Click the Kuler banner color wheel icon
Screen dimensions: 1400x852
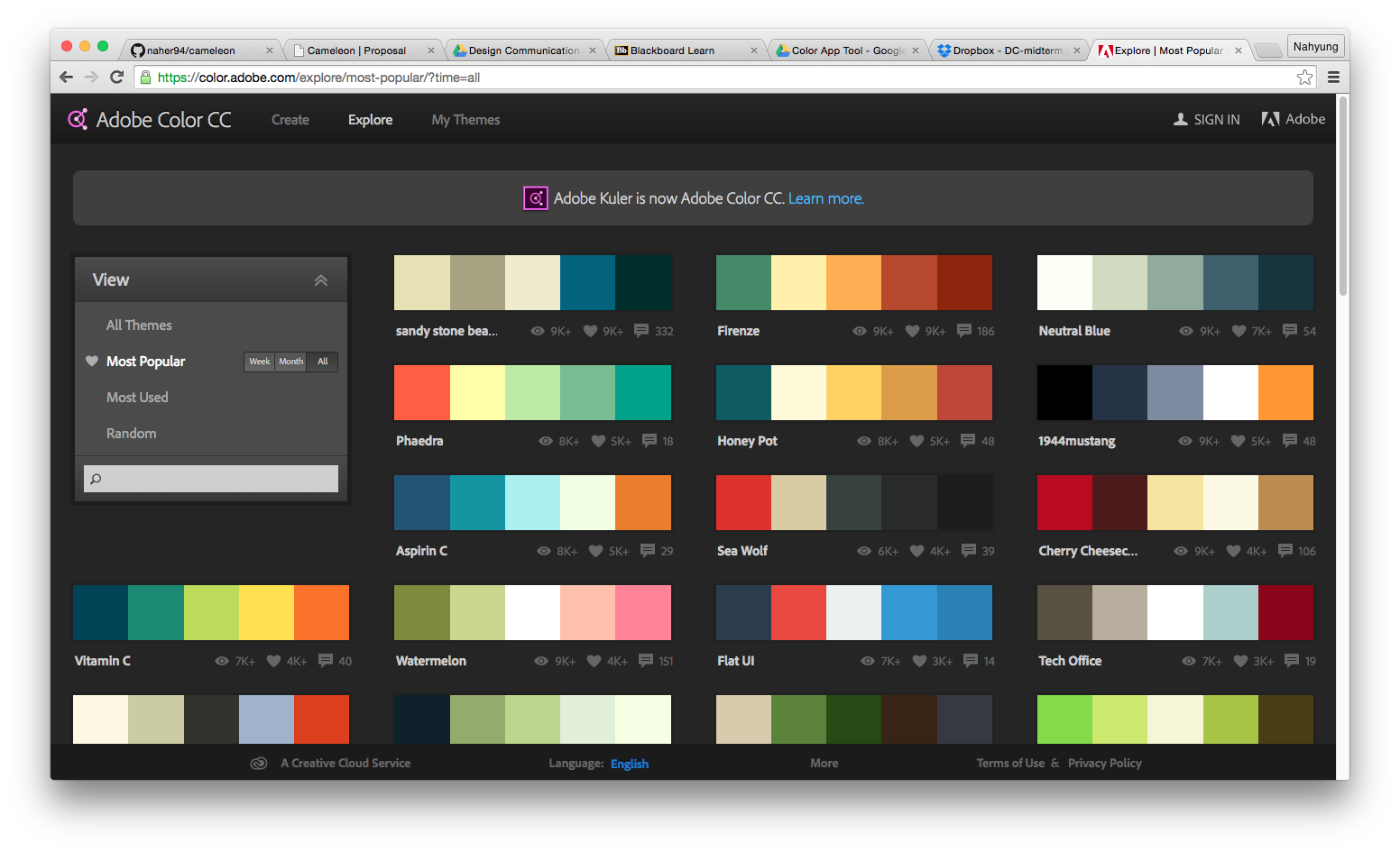536,197
